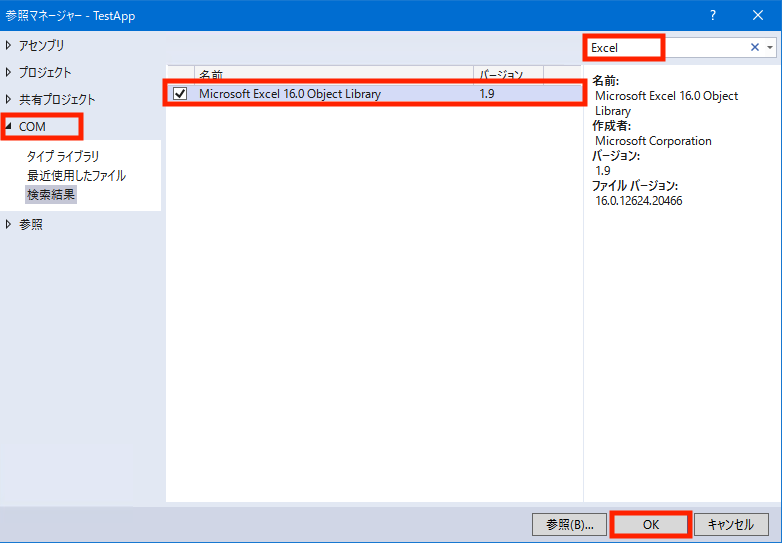Sort list by バージョン column header

[x=508, y=74]
